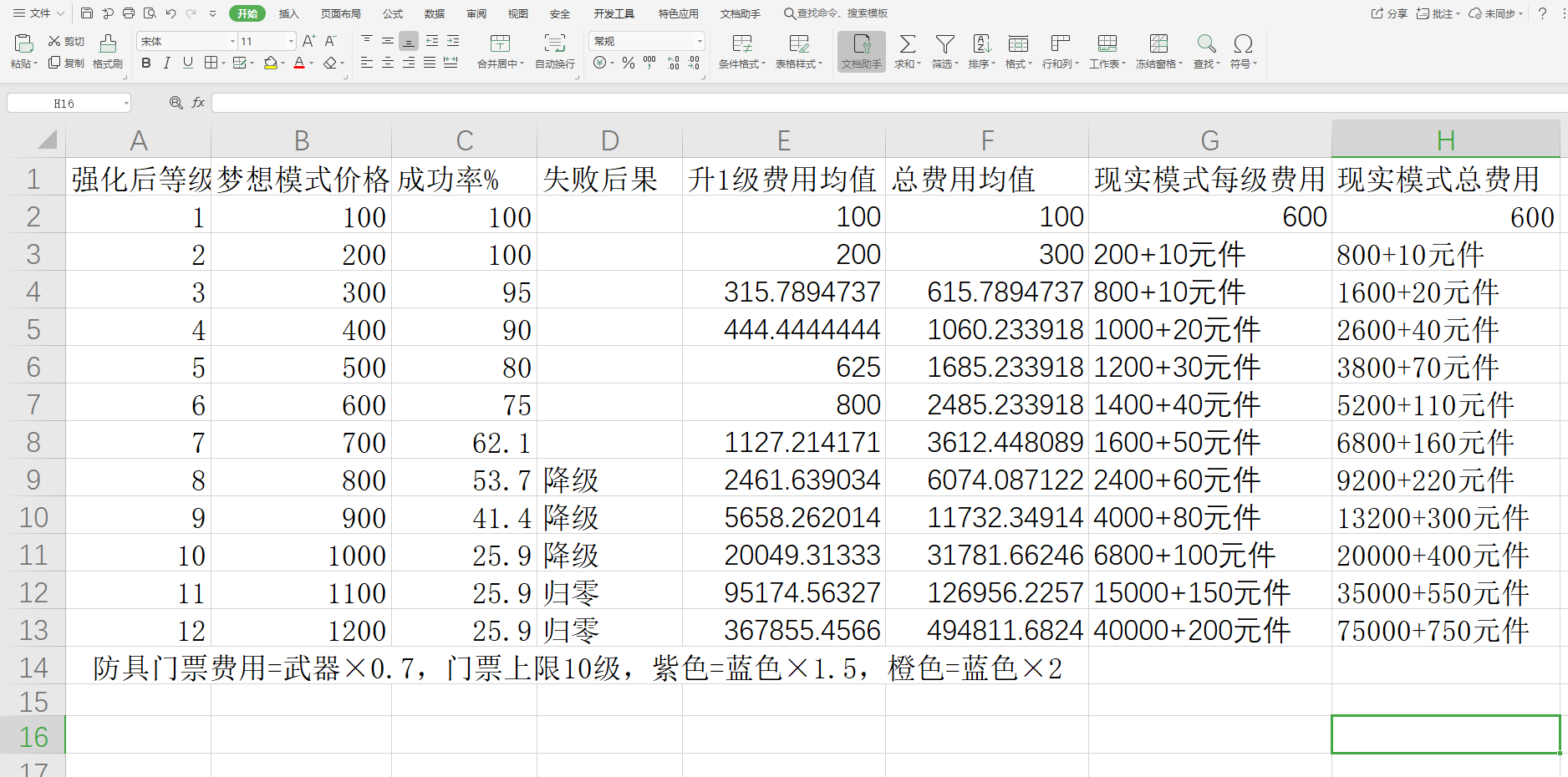Click the 分享 (Share) button
This screenshot has width=1568, height=777.
click(1389, 13)
